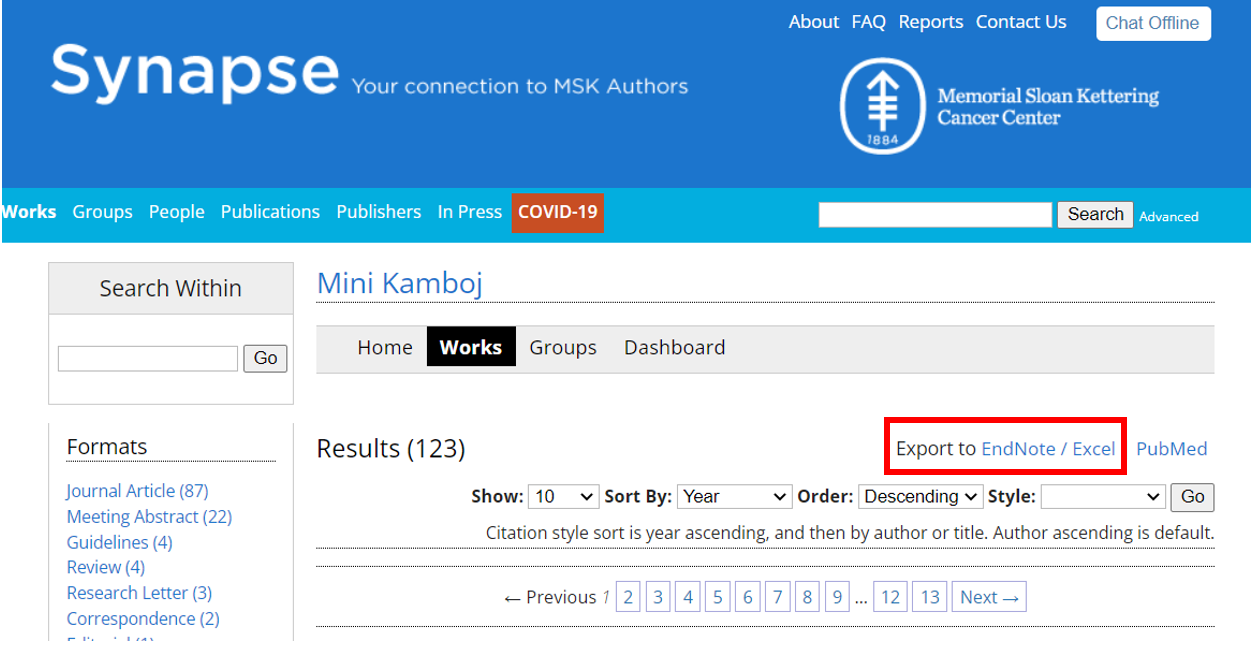Viewport: 1254px width, 661px height.
Task: Jump to results page 13
Action: click(x=930, y=597)
